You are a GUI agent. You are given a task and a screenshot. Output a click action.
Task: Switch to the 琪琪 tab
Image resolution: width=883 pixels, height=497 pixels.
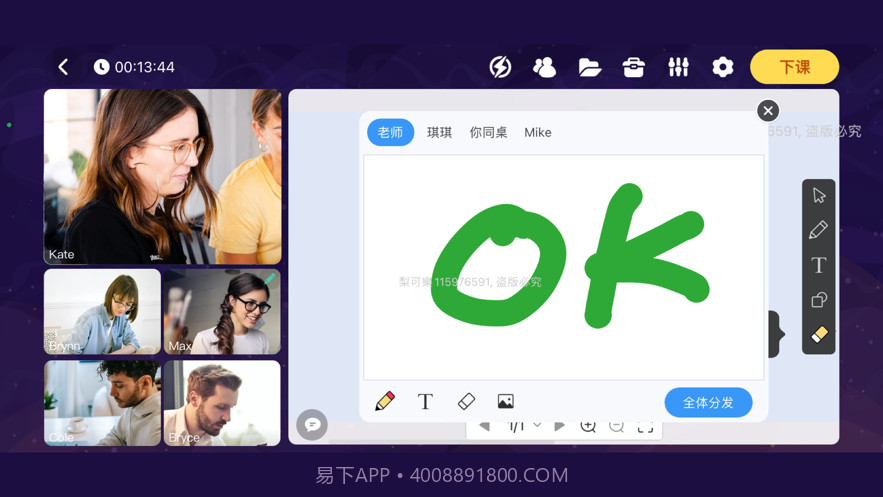tap(439, 132)
